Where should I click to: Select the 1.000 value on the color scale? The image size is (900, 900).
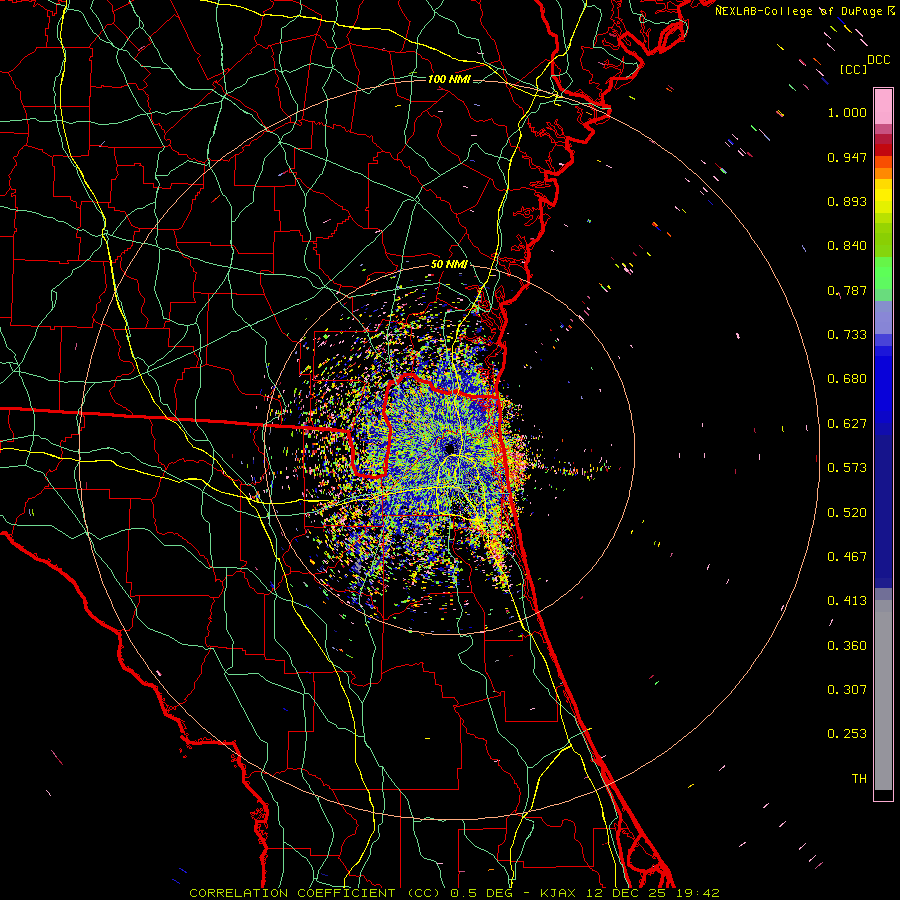[847, 112]
